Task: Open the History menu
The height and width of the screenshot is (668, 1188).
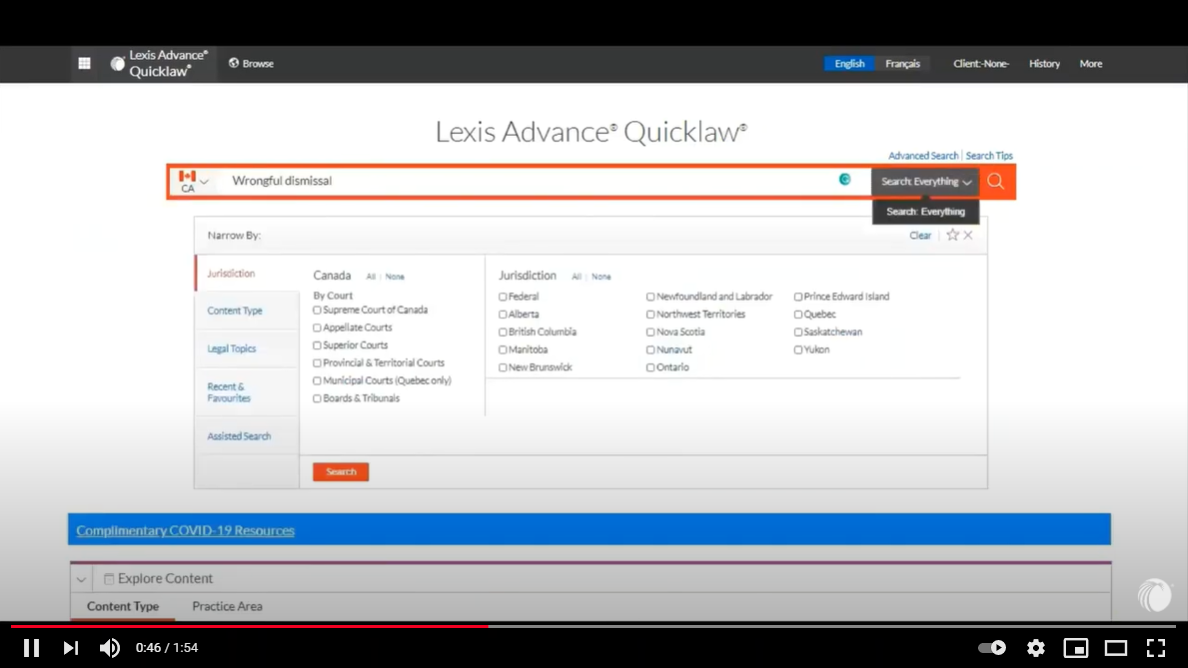Action: [1044, 64]
